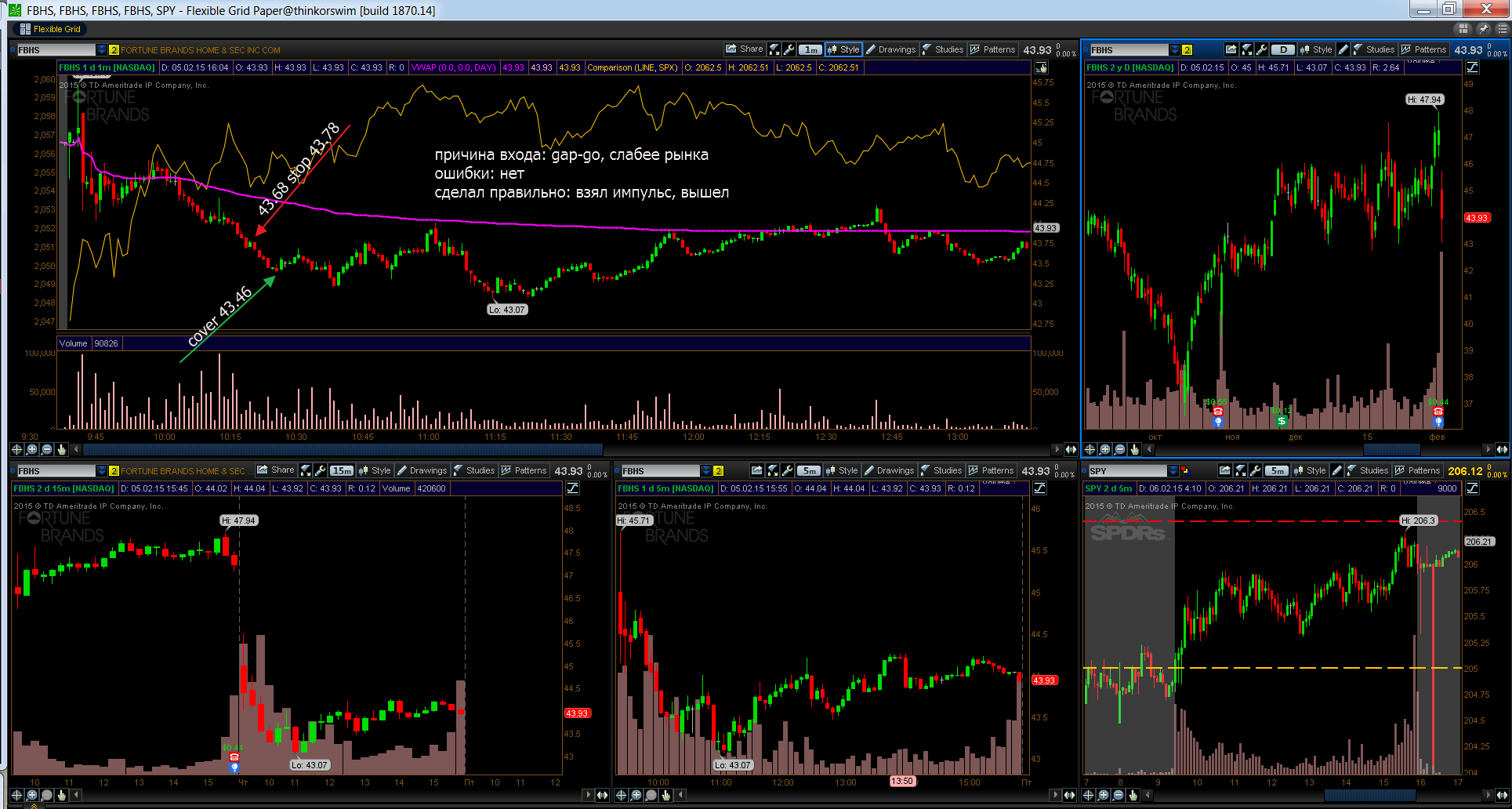The width and height of the screenshot is (1512, 809).
Task: Click grid layout icon at top-right corner
Action: click(1463, 29)
